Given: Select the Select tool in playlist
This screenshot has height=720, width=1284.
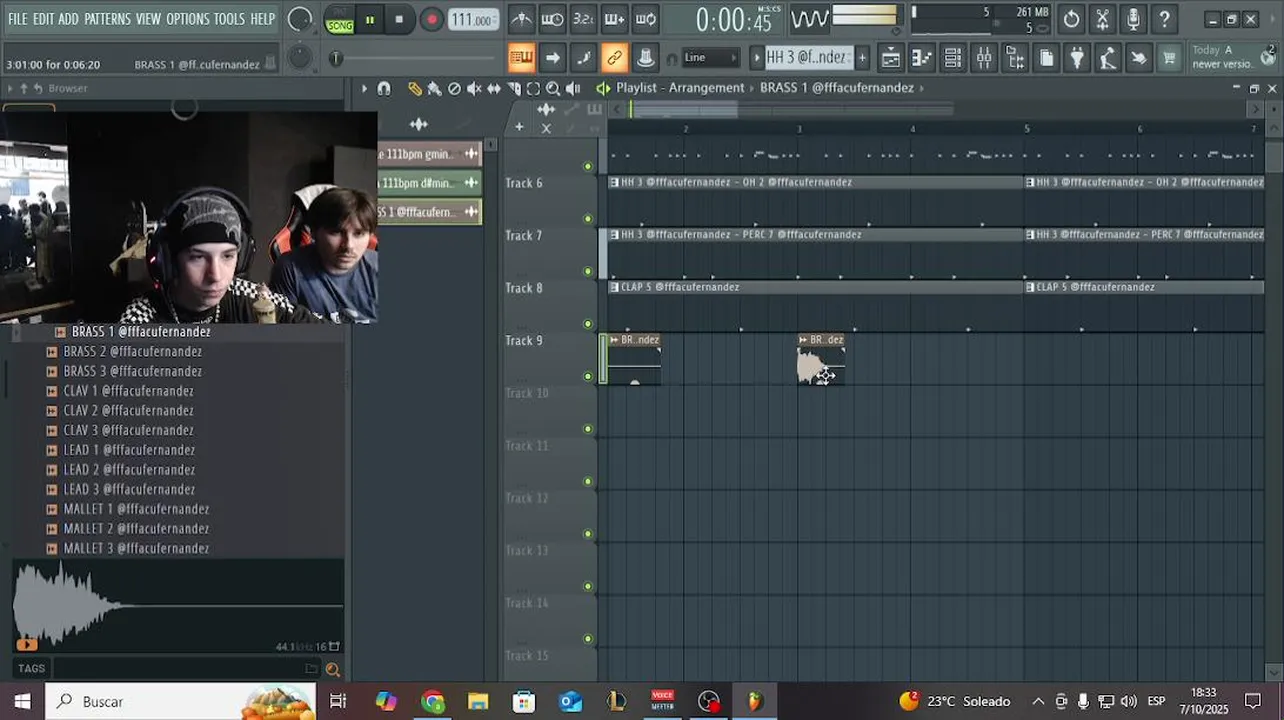Looking at the screenshot, I should tap(533, 88).
